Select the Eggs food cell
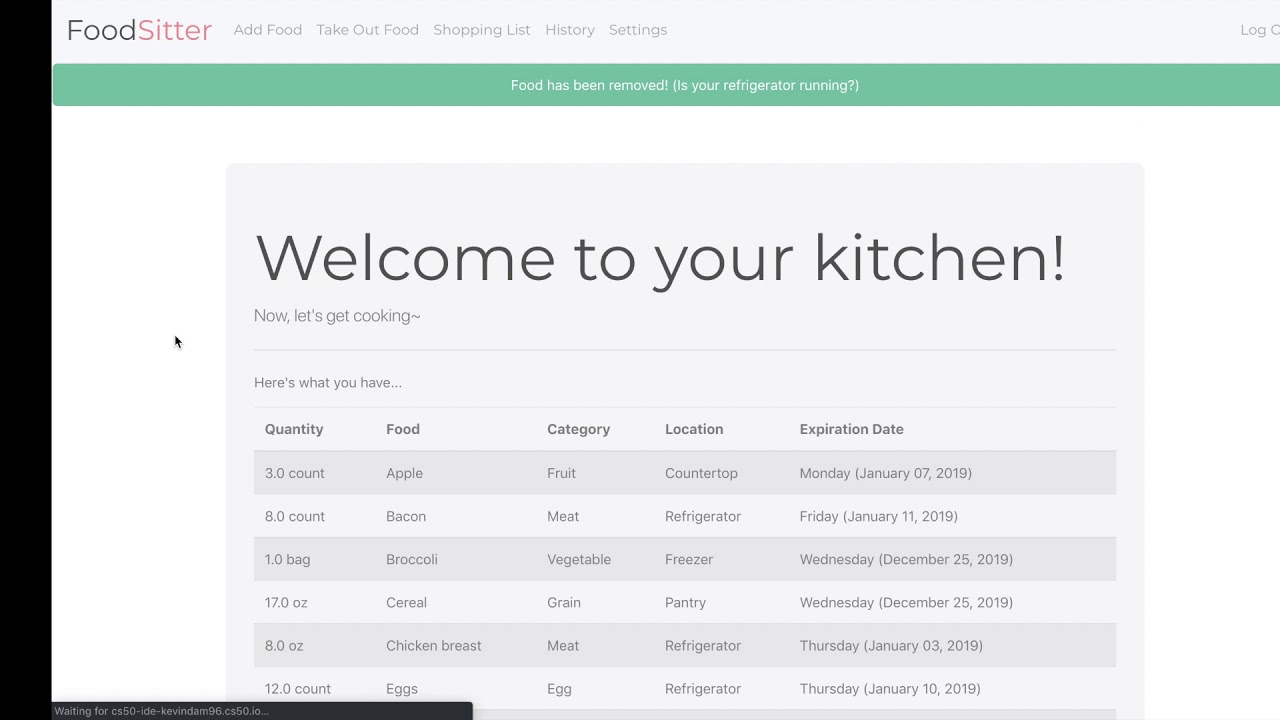 [x=402, y=688]
